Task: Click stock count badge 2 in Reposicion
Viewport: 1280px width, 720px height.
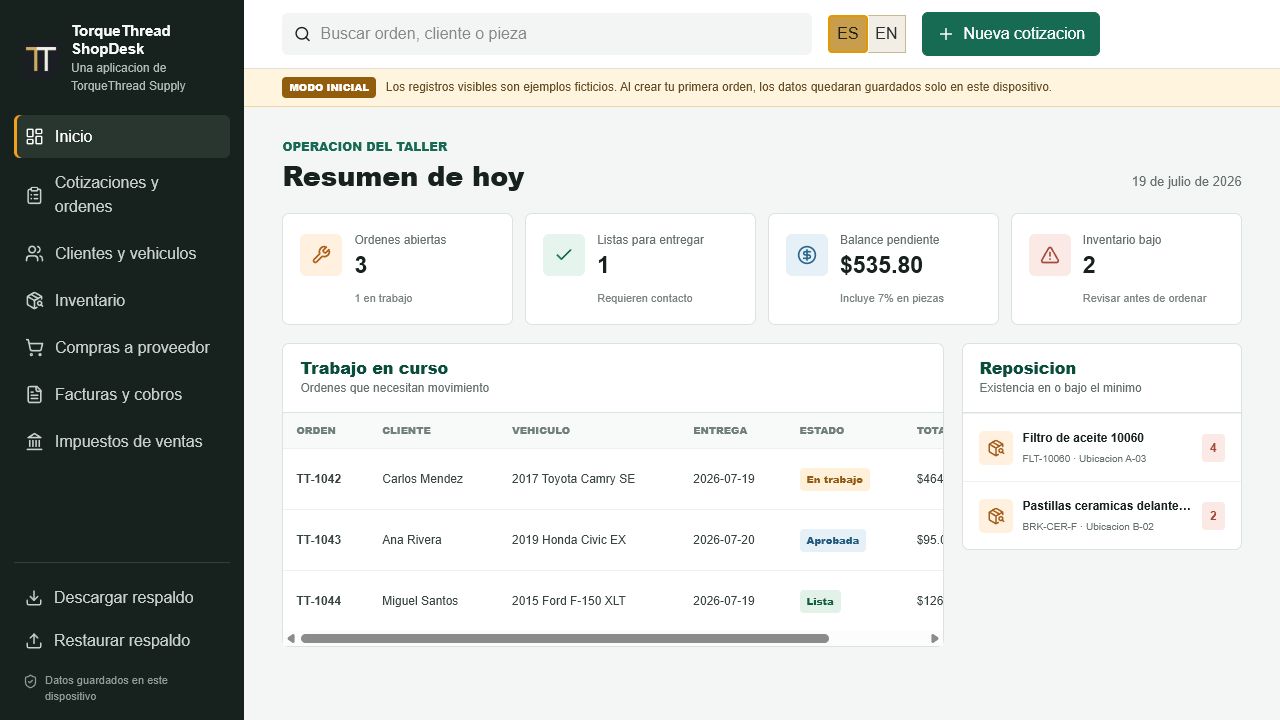Action: tap(1213, 516)
